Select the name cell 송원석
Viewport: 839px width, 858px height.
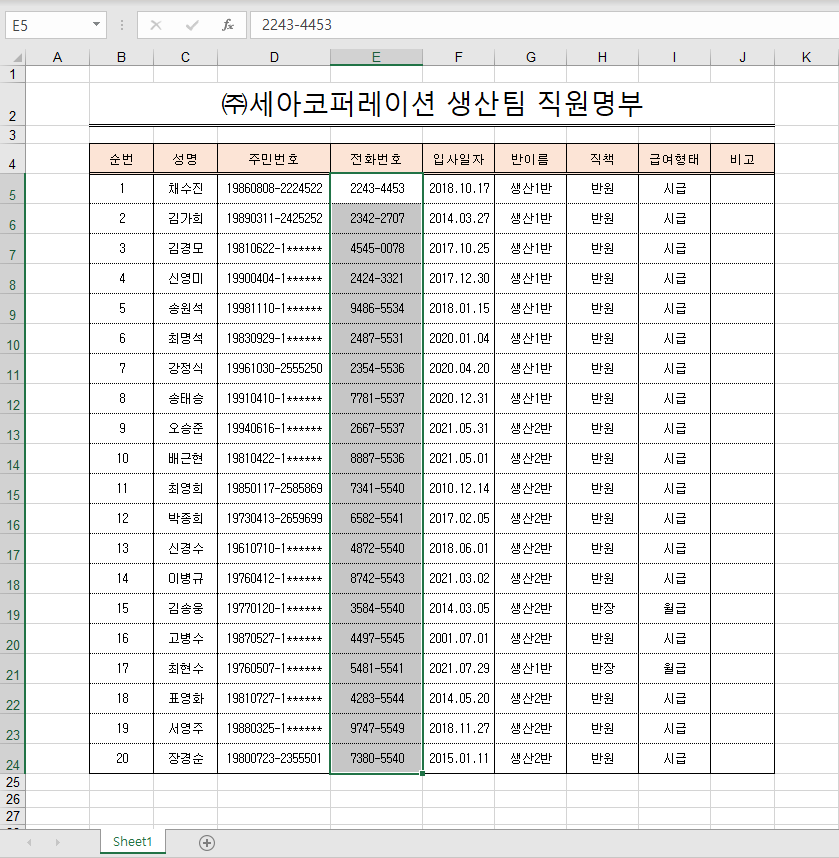(x=185, y=309)
